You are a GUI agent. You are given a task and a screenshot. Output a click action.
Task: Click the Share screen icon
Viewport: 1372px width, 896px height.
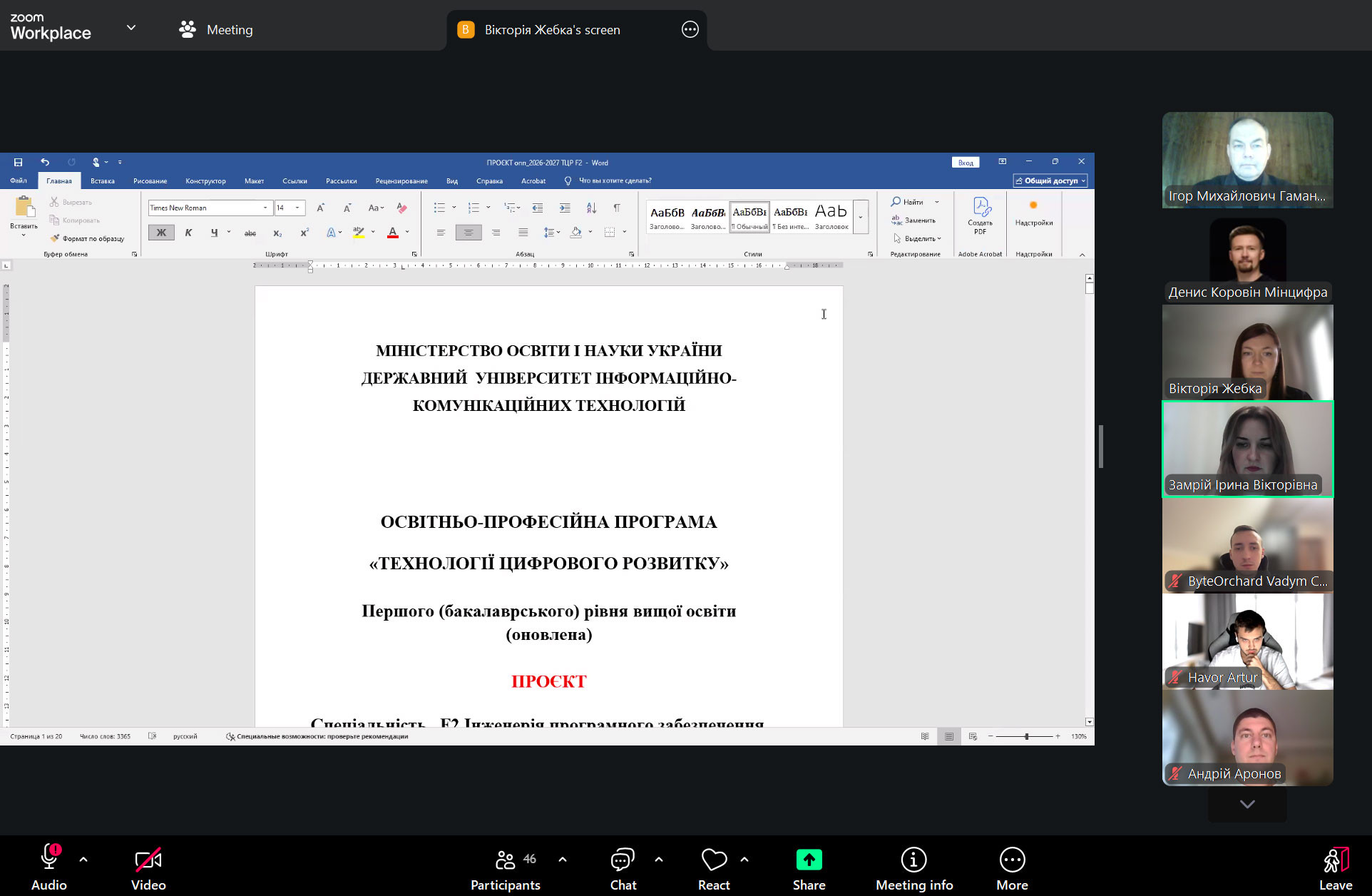coord(809,860)
